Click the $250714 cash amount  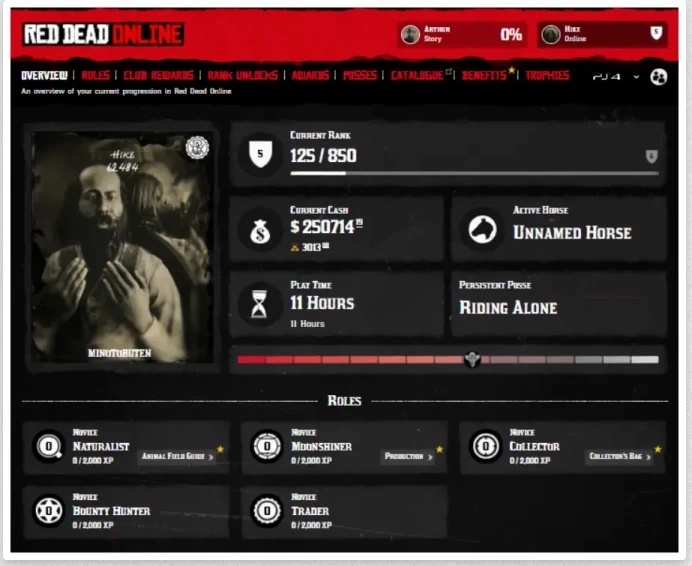coord(326,227)
